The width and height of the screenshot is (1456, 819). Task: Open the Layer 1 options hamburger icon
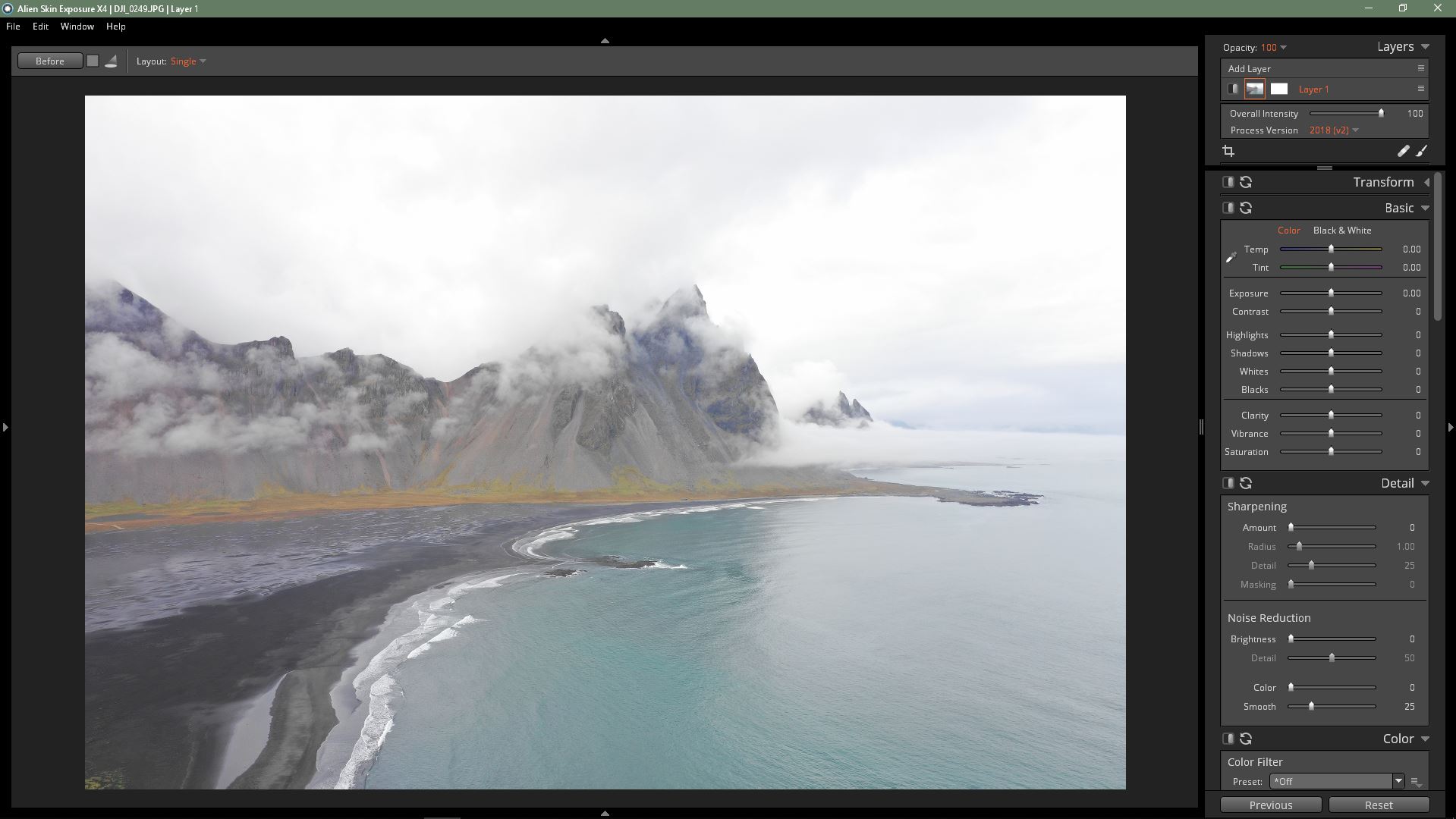(x=1420, y=89)
